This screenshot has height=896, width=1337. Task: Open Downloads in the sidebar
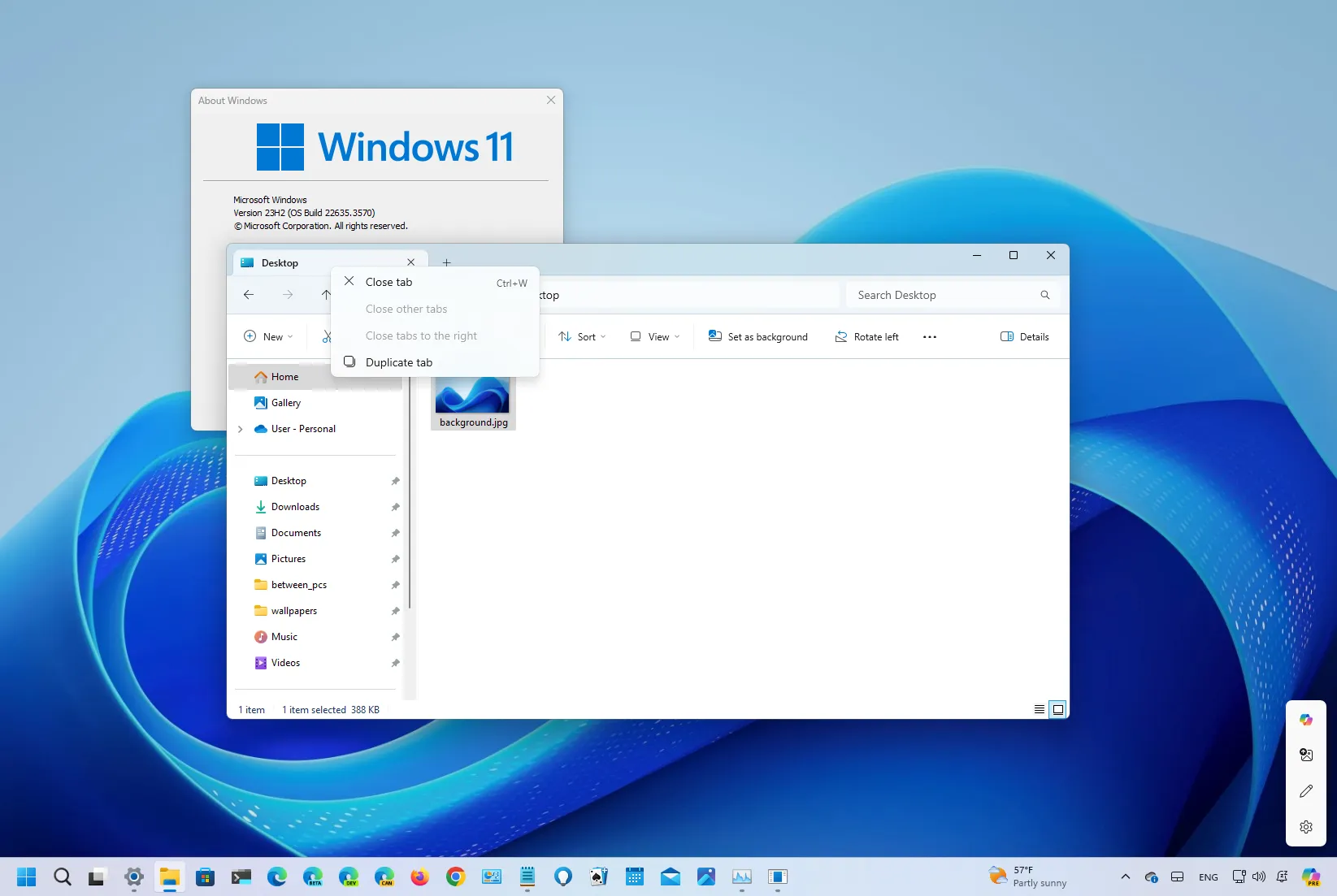pyautogui.click(x=315, y=507)
